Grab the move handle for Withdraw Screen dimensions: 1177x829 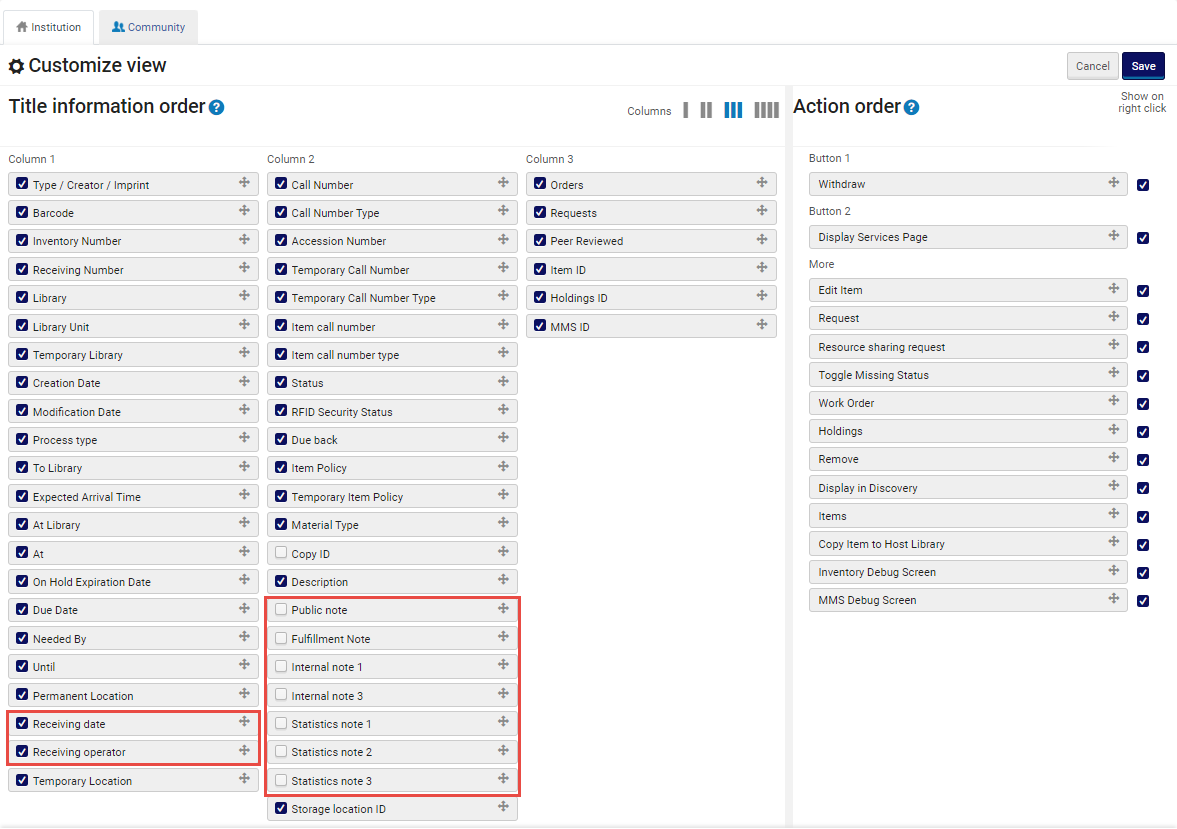[1114, 182]
